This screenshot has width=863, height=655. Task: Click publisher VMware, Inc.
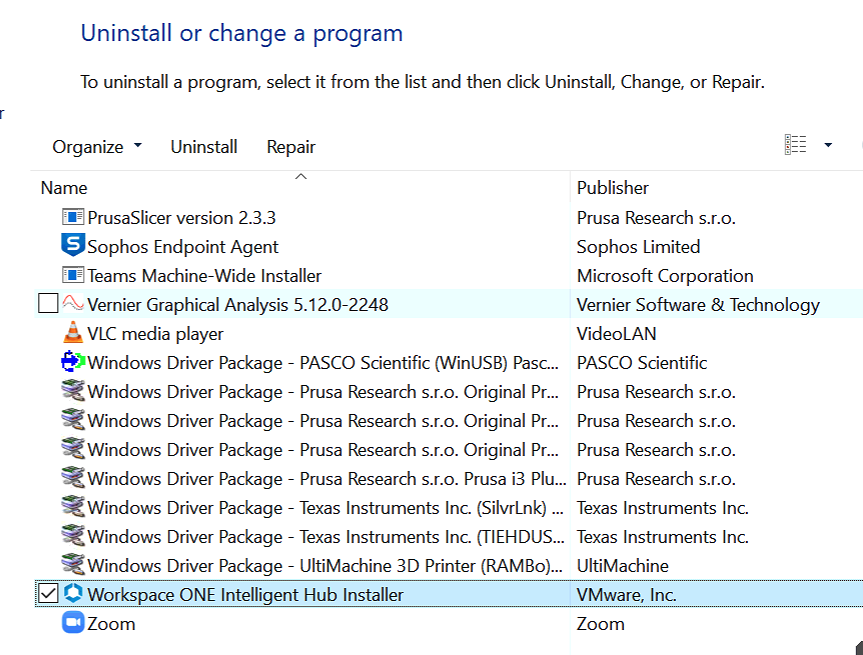(x=626, y=594)
